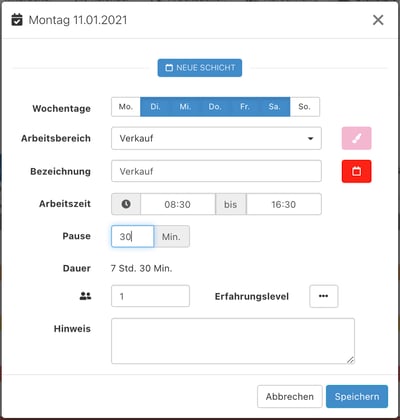Click the calendar-check icon next to Montag
400x420 pixels.
pyautogui.click(x=17, y=20)
